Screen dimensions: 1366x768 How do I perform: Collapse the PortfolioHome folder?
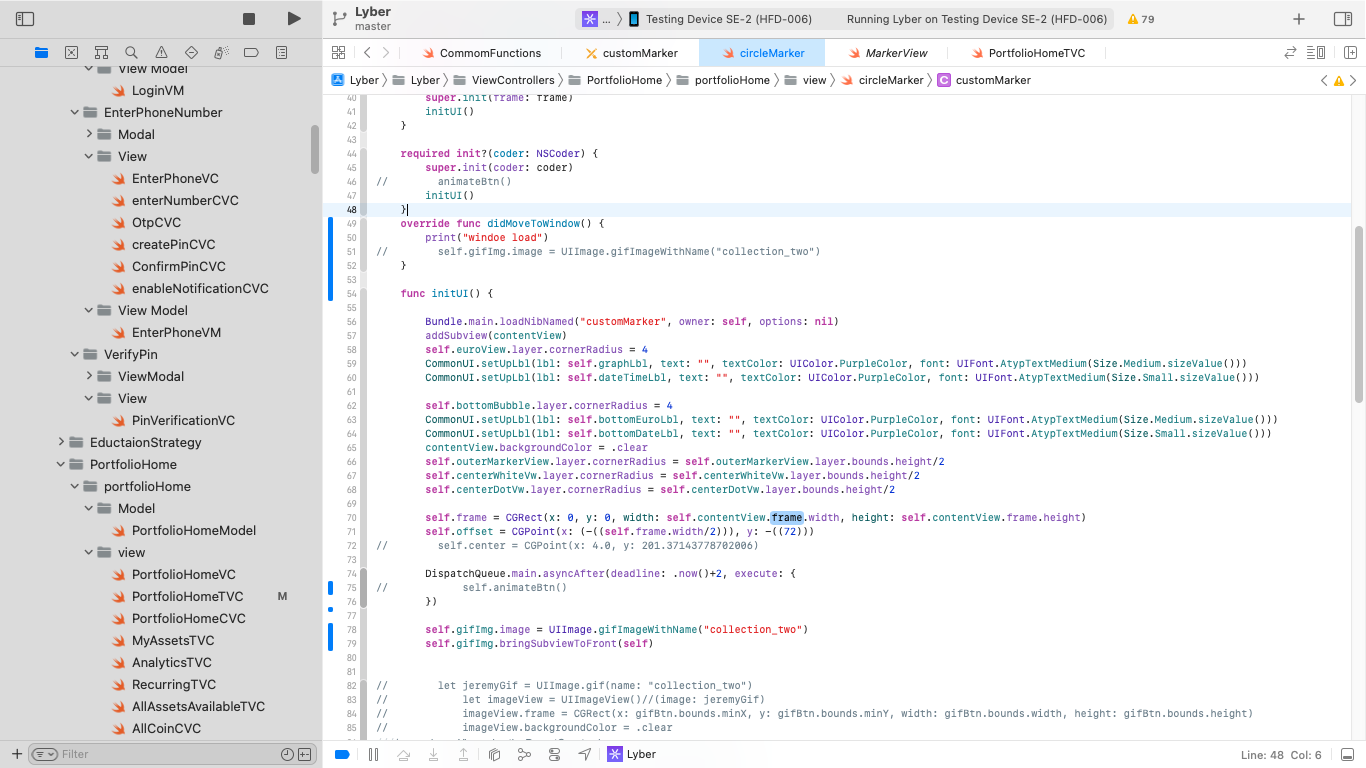coord(61,465)
